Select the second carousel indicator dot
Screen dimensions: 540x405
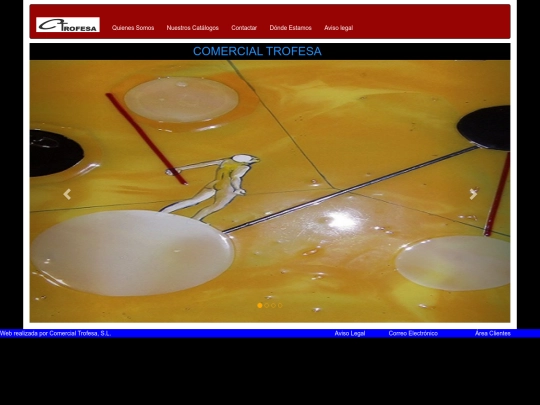267,305
